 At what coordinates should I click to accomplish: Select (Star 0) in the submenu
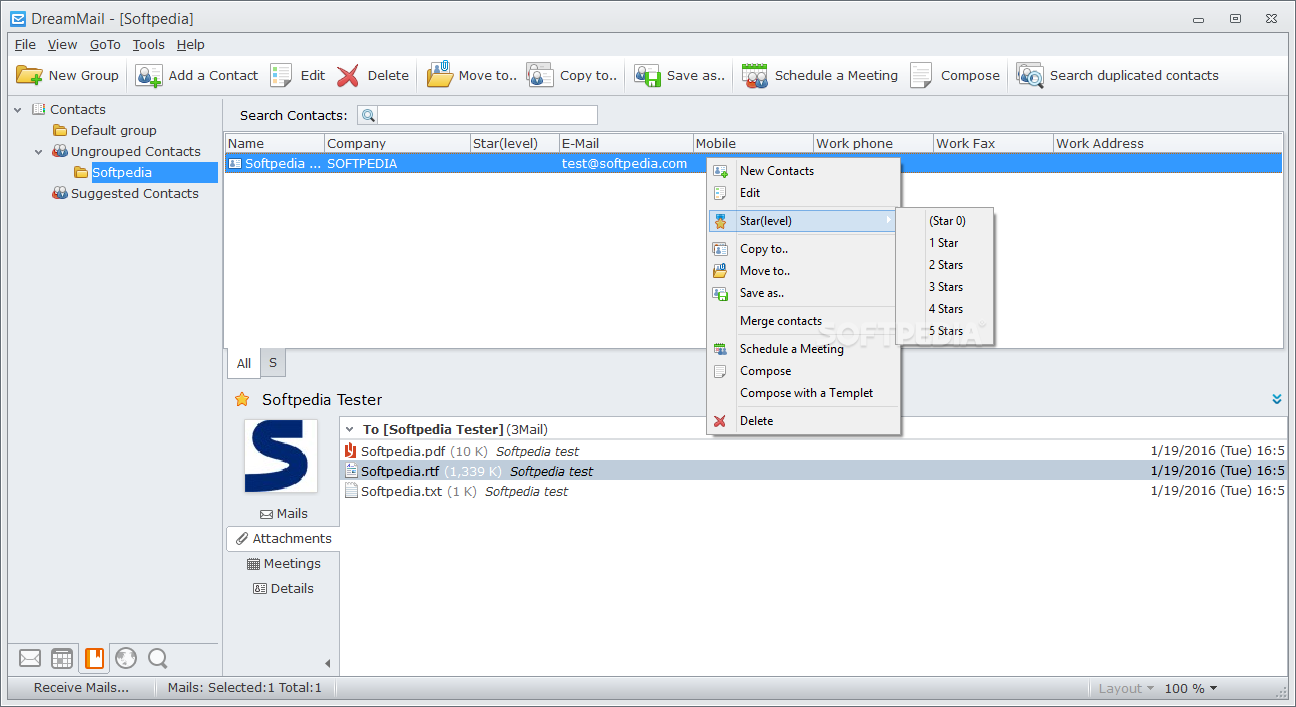click(945, 221)
